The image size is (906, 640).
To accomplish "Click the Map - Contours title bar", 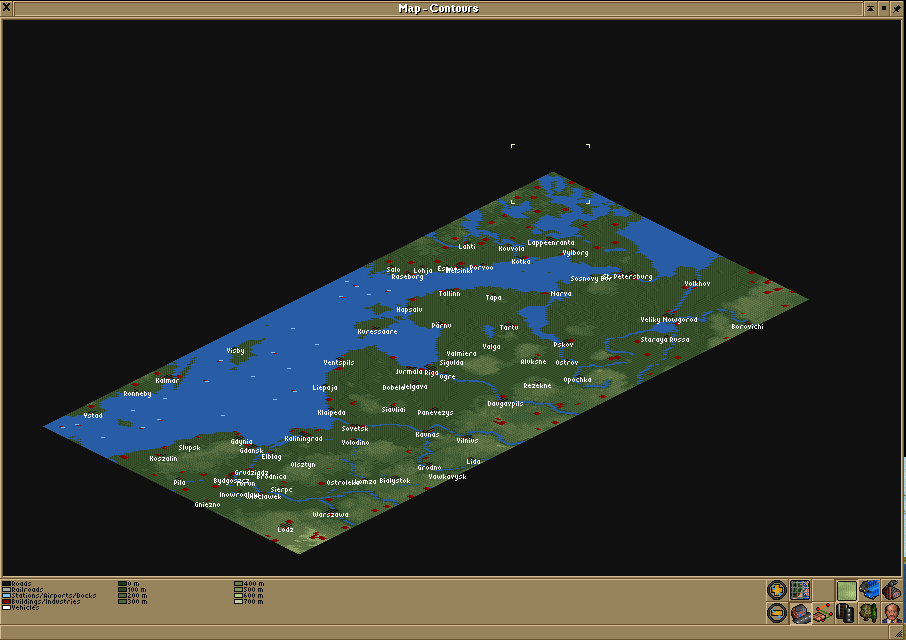I will 439,8.
